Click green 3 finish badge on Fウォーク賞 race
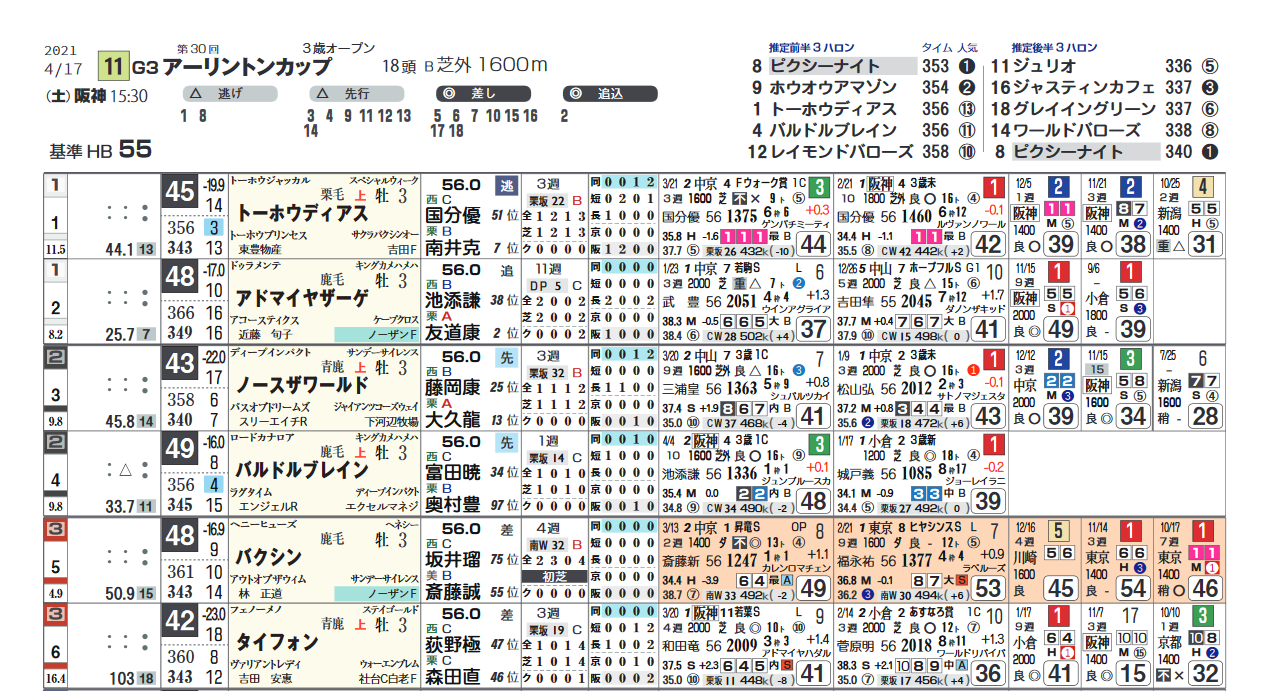The image size is (1266, 691). pyautogui.click(x=819, y=187)
